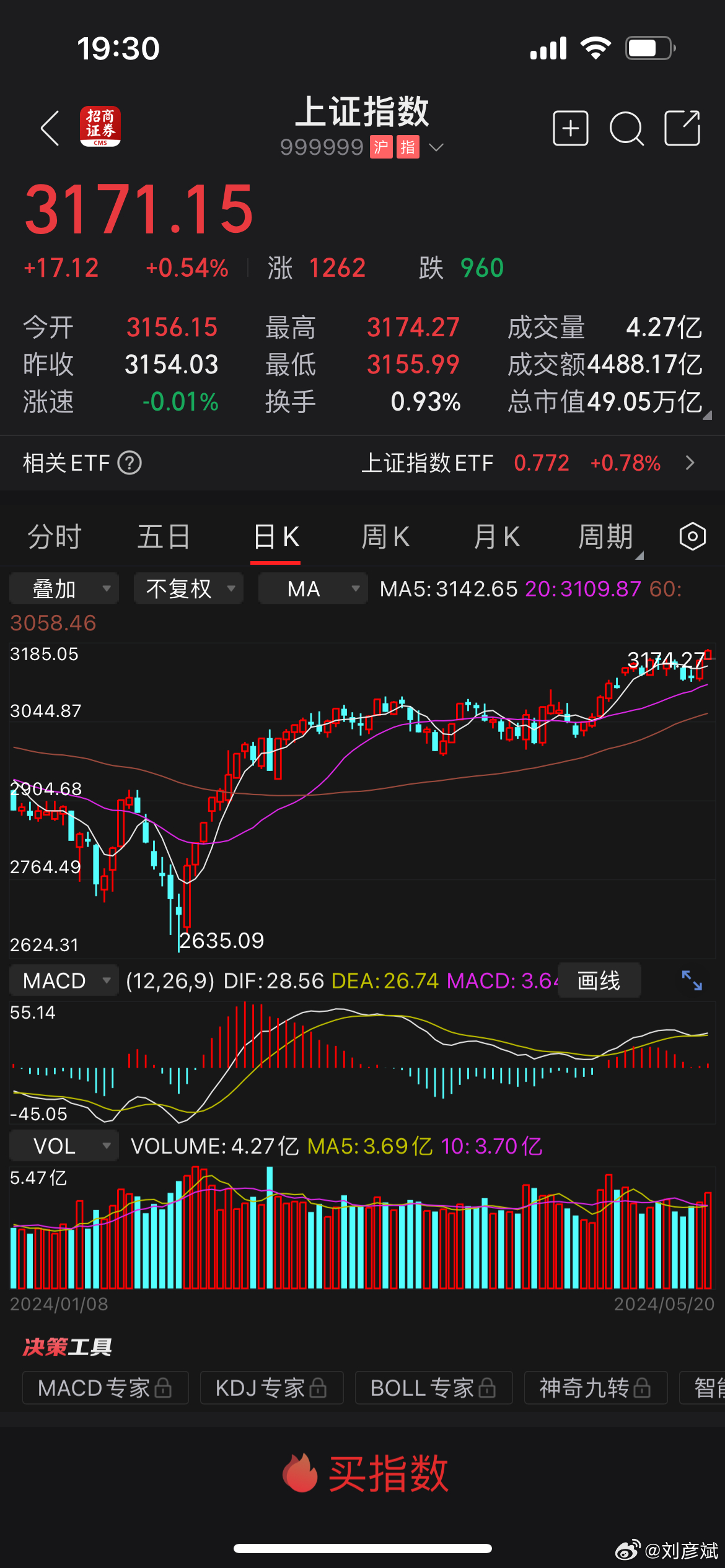Open chart settings hexagon icon
The image size is (725, 1568).
(692, 536)
